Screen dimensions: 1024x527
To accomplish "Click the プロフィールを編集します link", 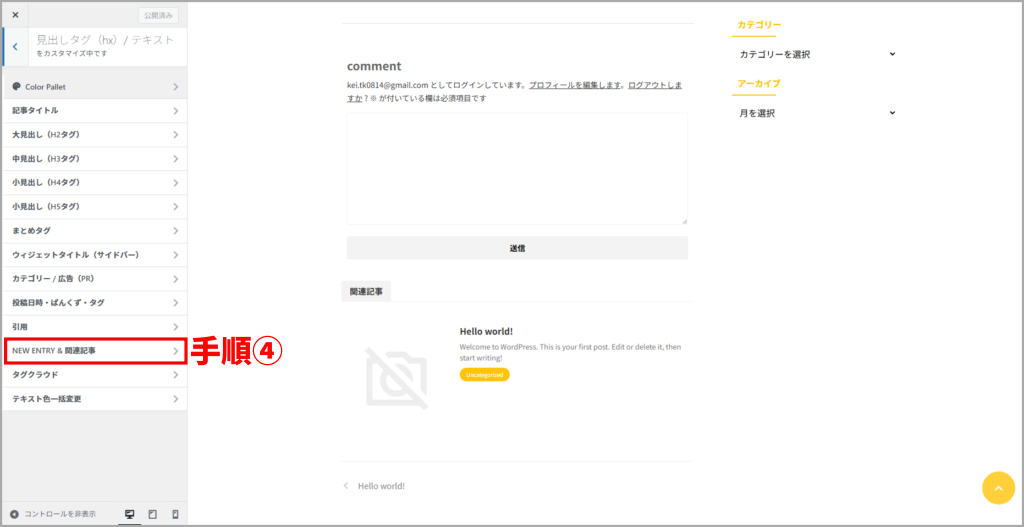I will [576, 86].
